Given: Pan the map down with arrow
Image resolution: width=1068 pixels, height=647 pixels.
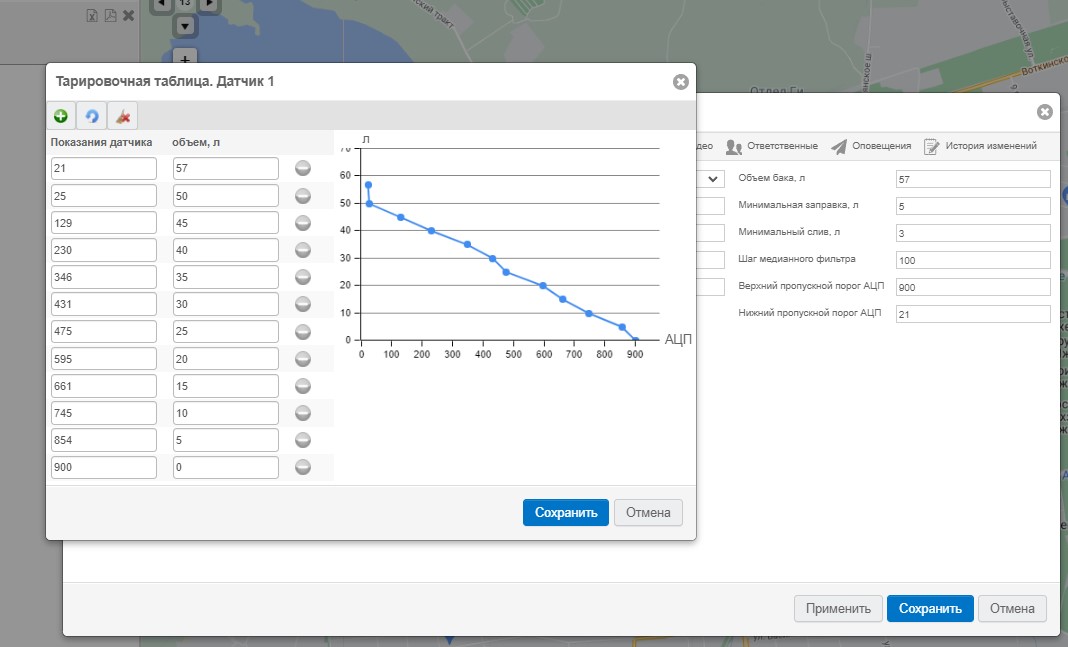Looking at the screenshot, I should pyautogui.click(x=184, y=25).
